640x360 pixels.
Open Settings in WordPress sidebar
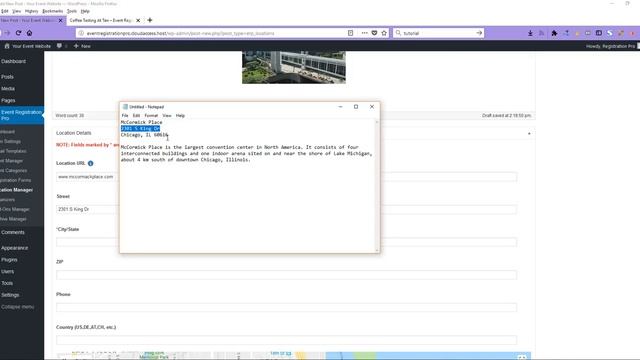[10, 295]
